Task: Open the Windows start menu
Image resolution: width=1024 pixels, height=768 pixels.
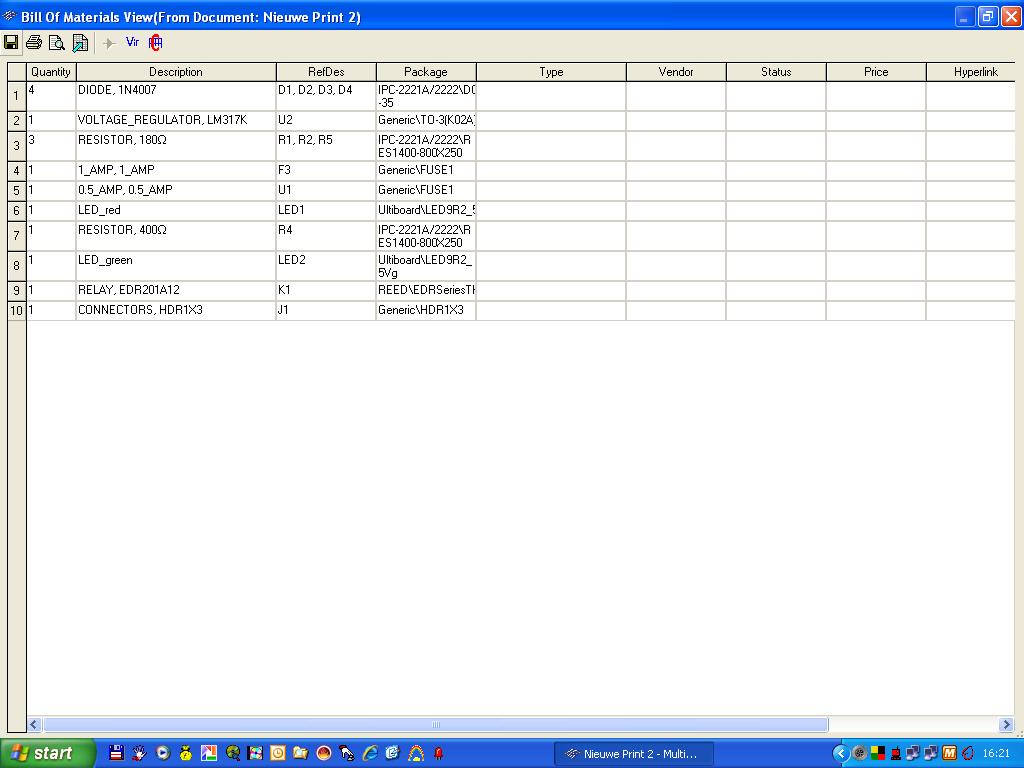Action: [47, 753]
